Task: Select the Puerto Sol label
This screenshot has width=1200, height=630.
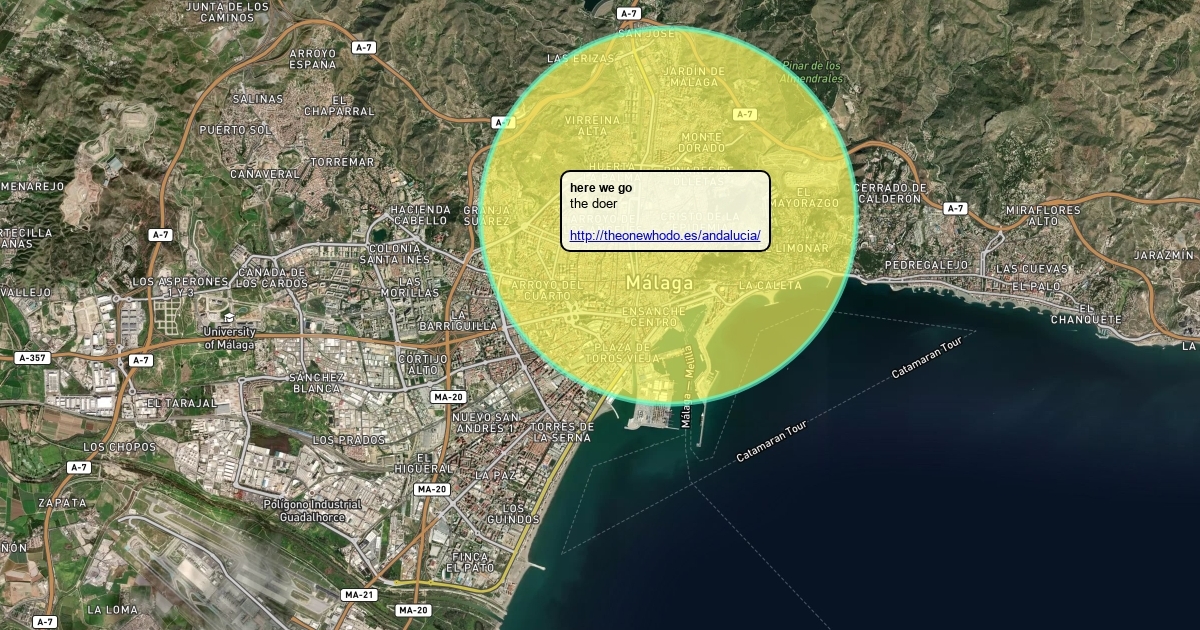Action: pos(235,130)
